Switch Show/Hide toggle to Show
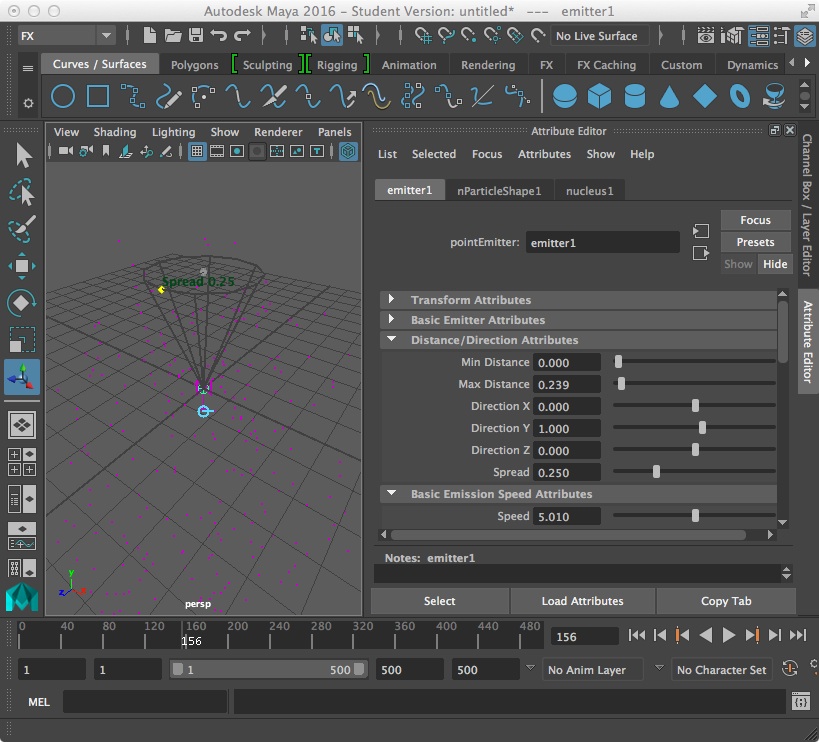The image size is (819, 742). [738, 264]
